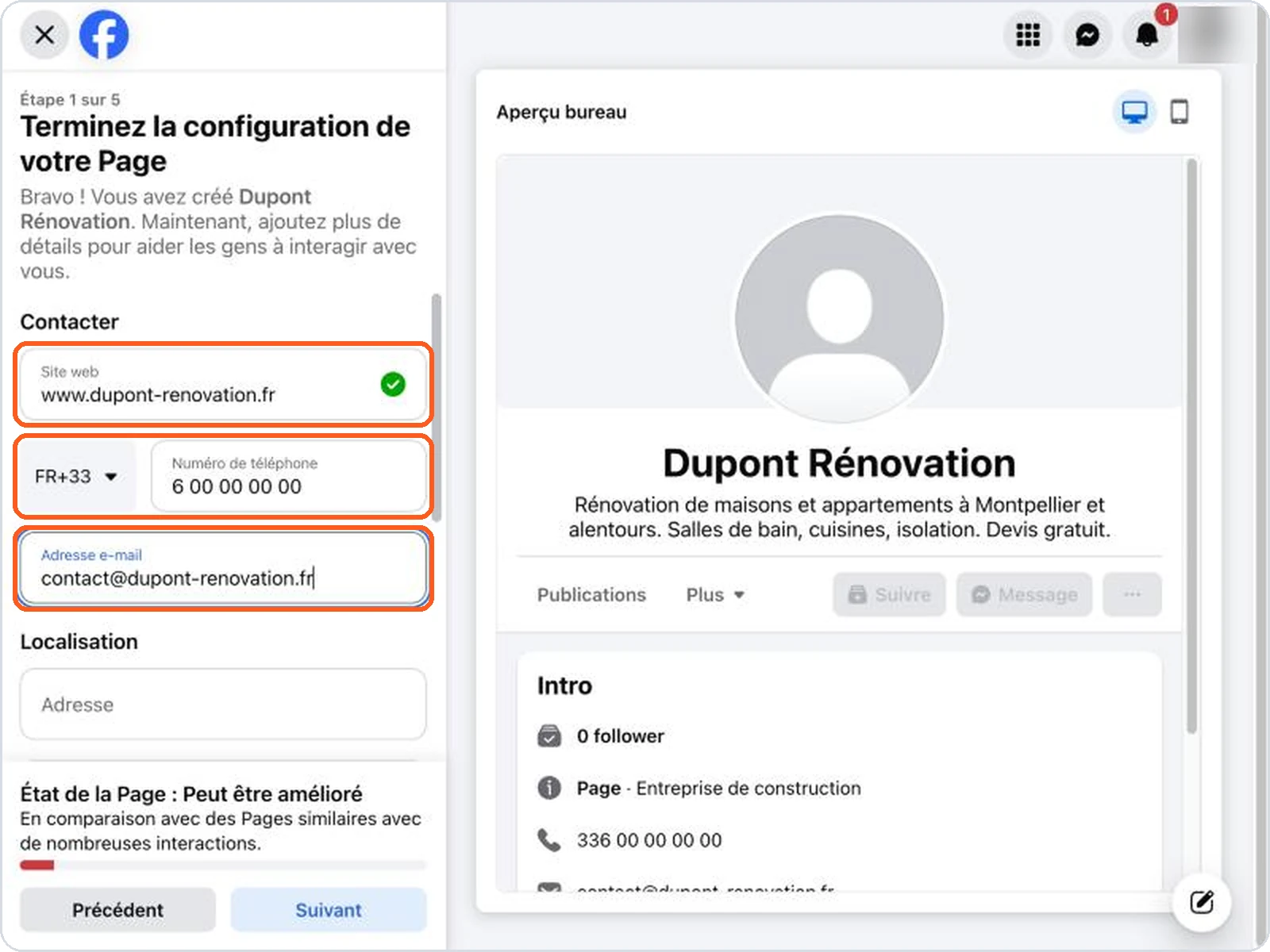Click the Suivre button

tap(889, 595)
